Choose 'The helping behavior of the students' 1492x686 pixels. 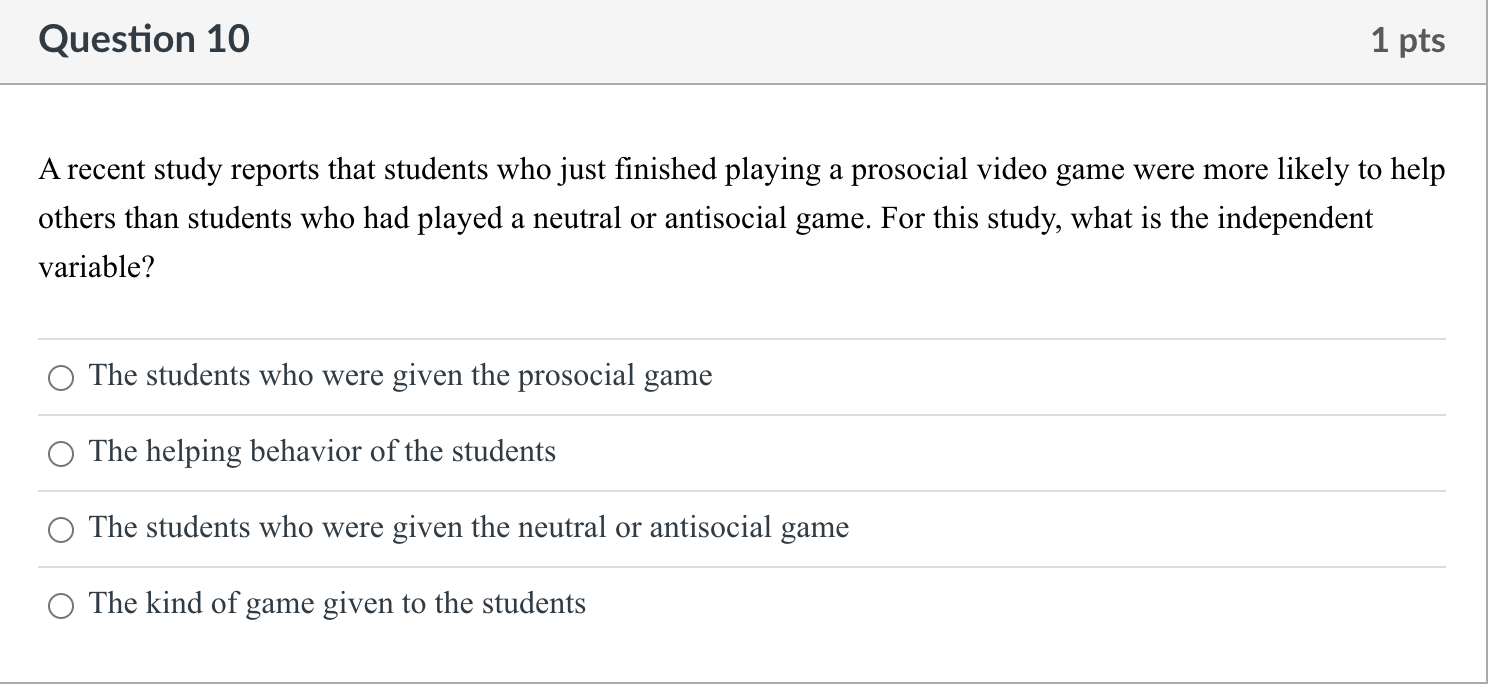point(321,452)
